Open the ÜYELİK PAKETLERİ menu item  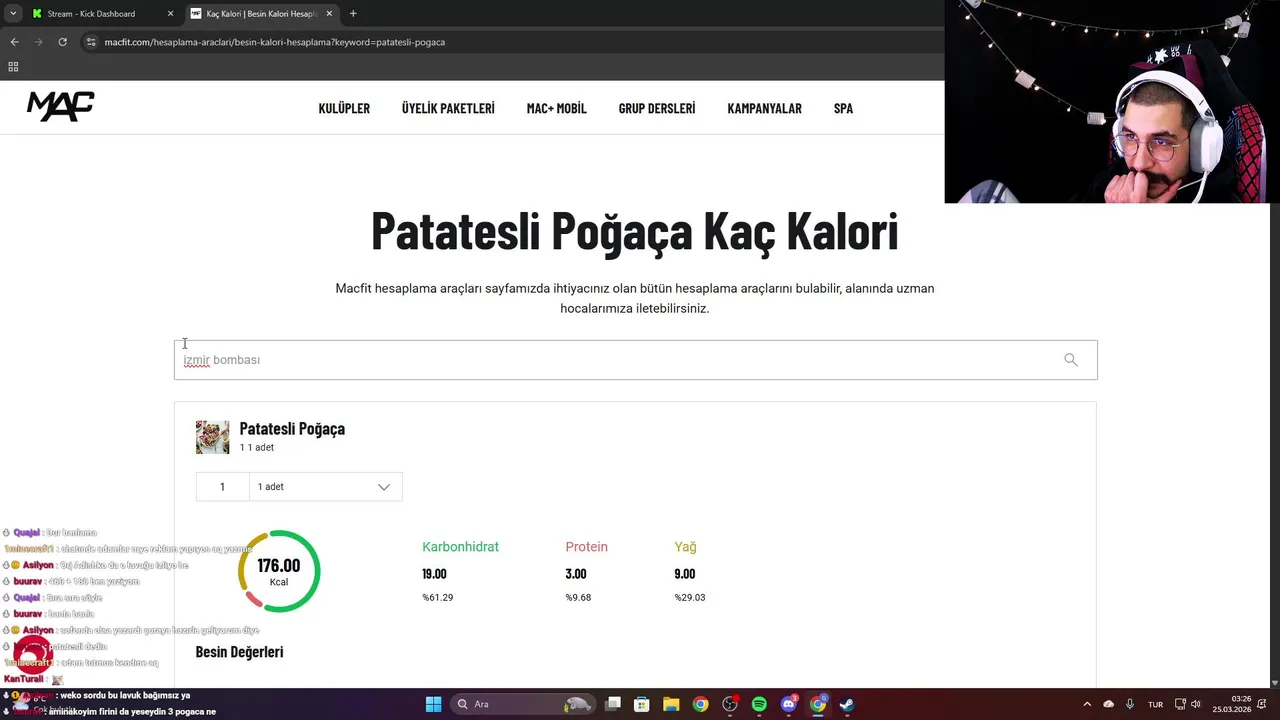click(x=448, y=108)
